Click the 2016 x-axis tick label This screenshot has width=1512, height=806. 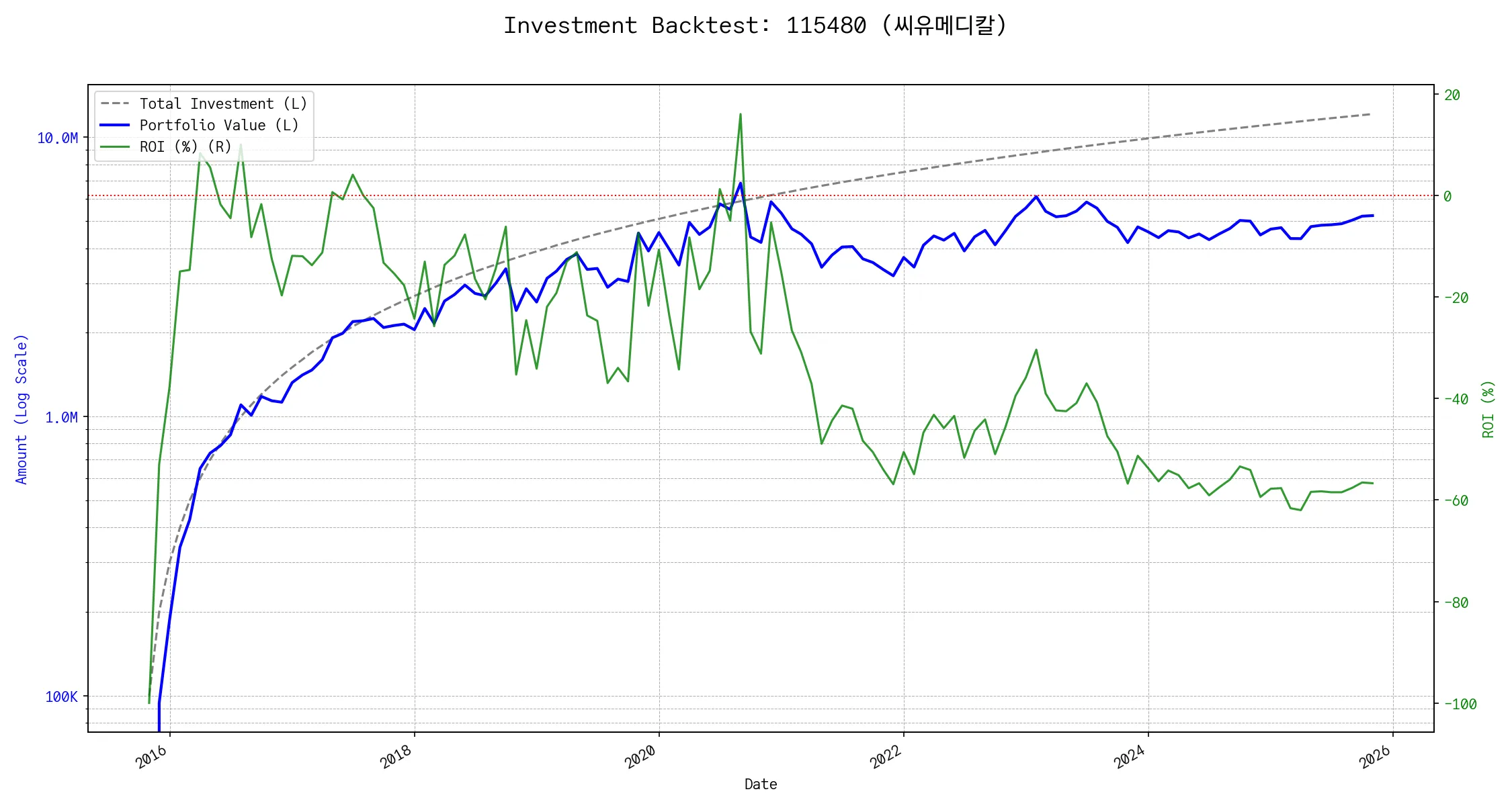coord(152,757)
